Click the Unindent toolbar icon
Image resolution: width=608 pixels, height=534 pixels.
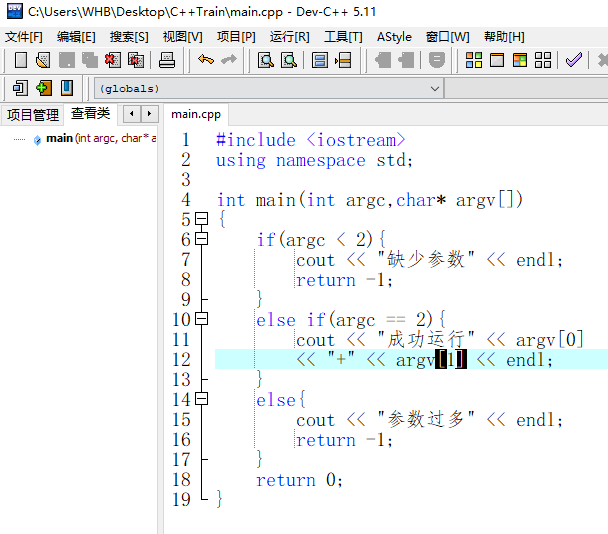pyautogui.click(x=406, y=60)
